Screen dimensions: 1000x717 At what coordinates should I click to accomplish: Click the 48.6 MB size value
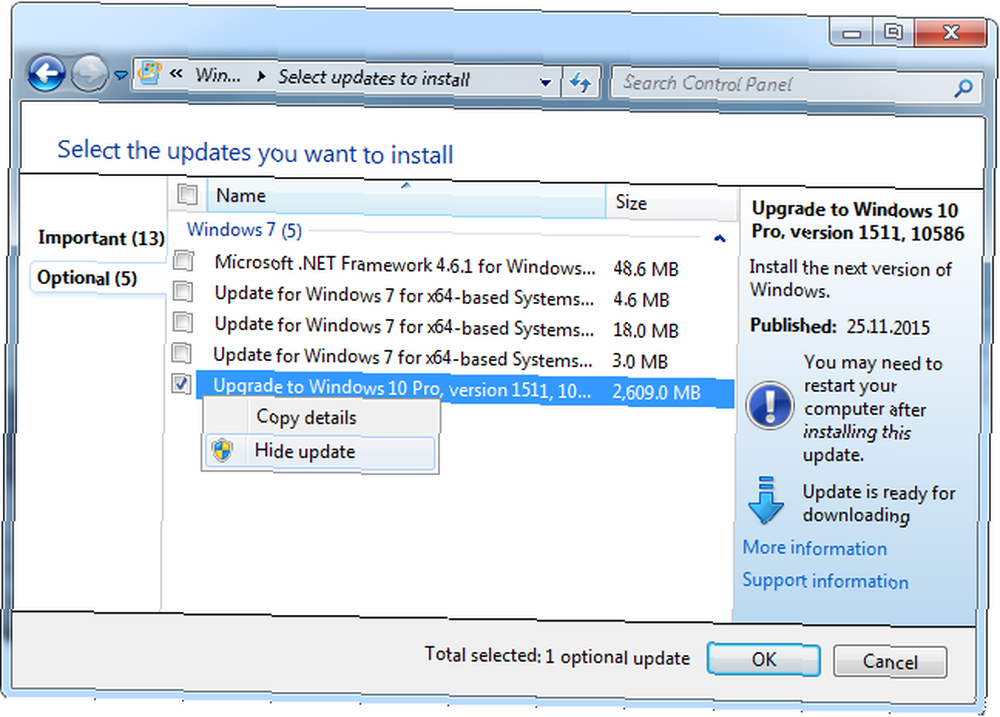(x=645, y=269)
